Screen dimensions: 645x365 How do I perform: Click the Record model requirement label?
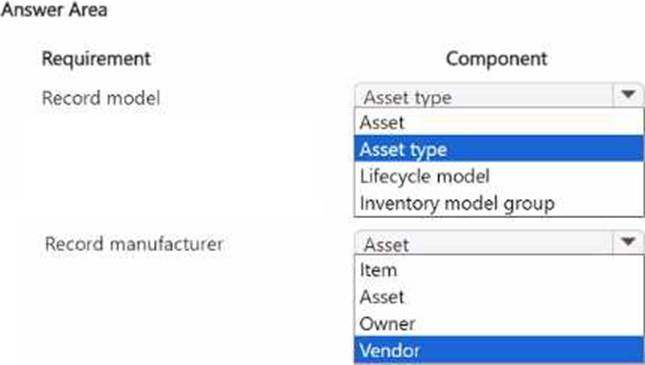[101, 98]
